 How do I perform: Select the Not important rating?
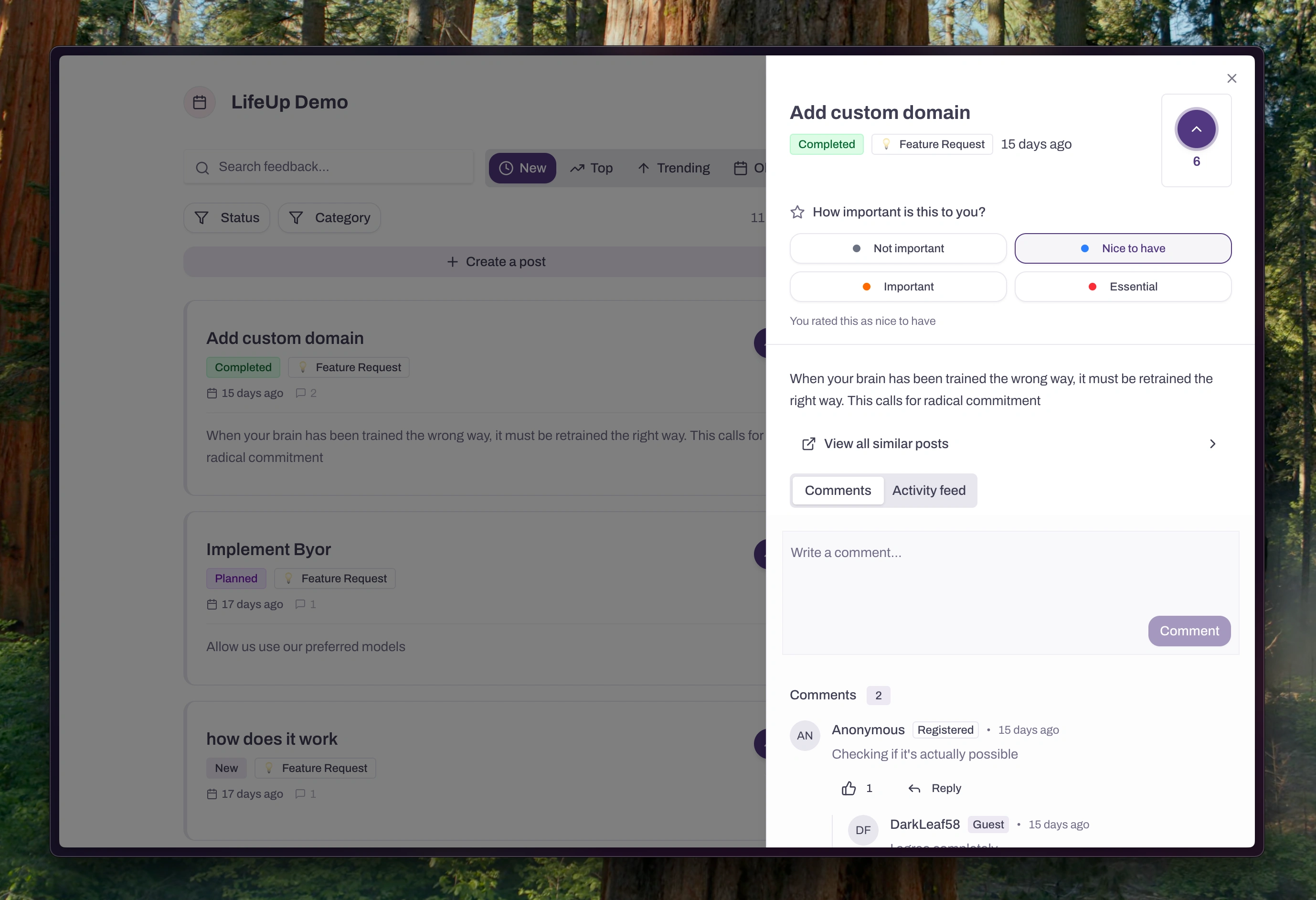(898, 248)
